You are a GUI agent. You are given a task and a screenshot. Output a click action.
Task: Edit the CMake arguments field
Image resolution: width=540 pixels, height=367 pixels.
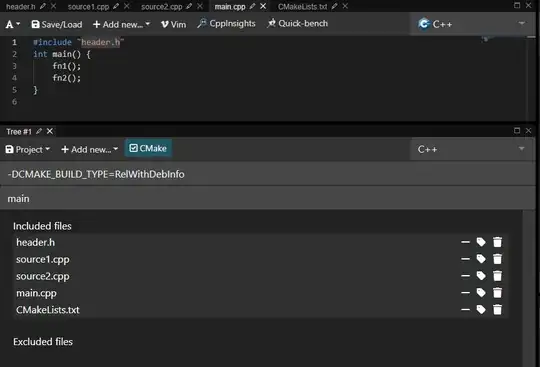(268, 174)
